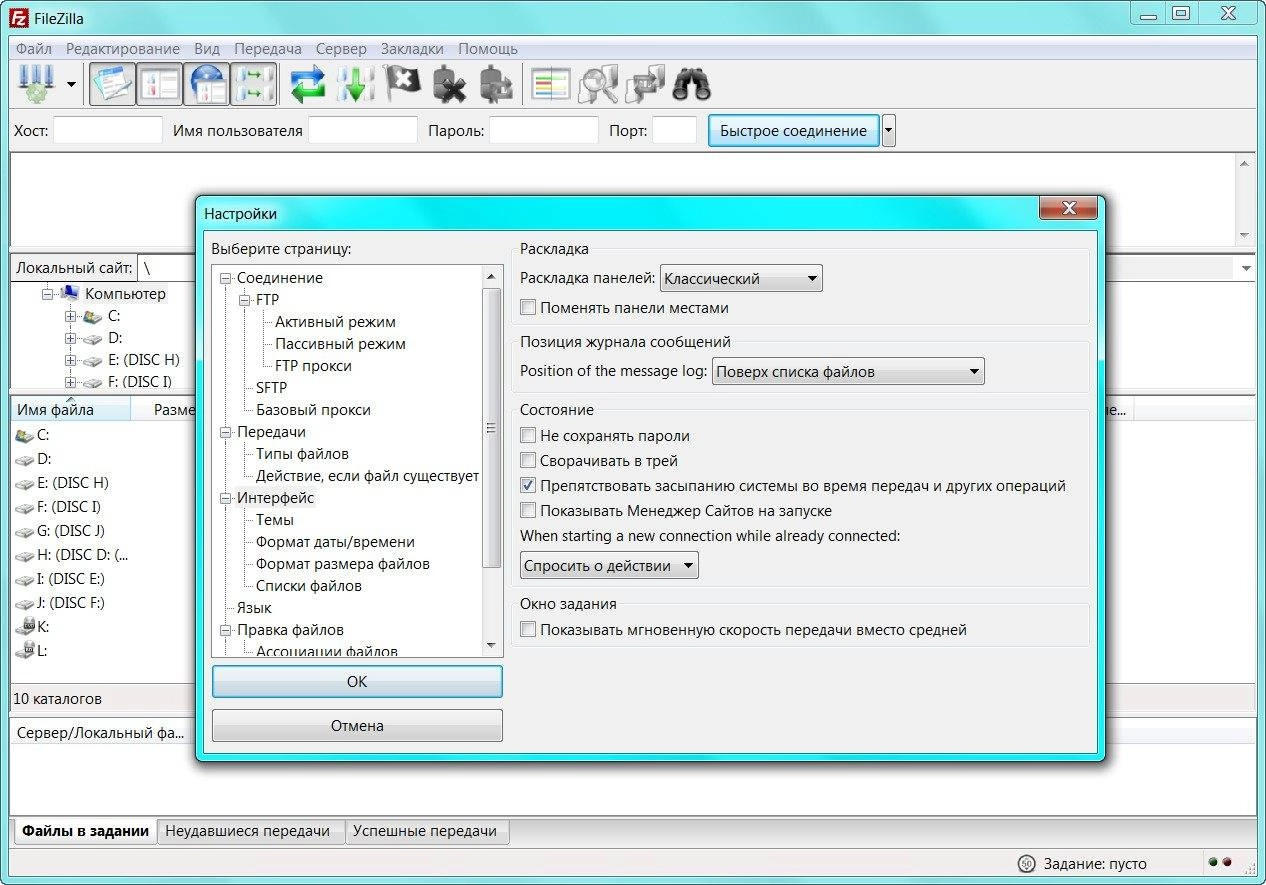Open the quick connect history dropdown arrow

[889, 131]
